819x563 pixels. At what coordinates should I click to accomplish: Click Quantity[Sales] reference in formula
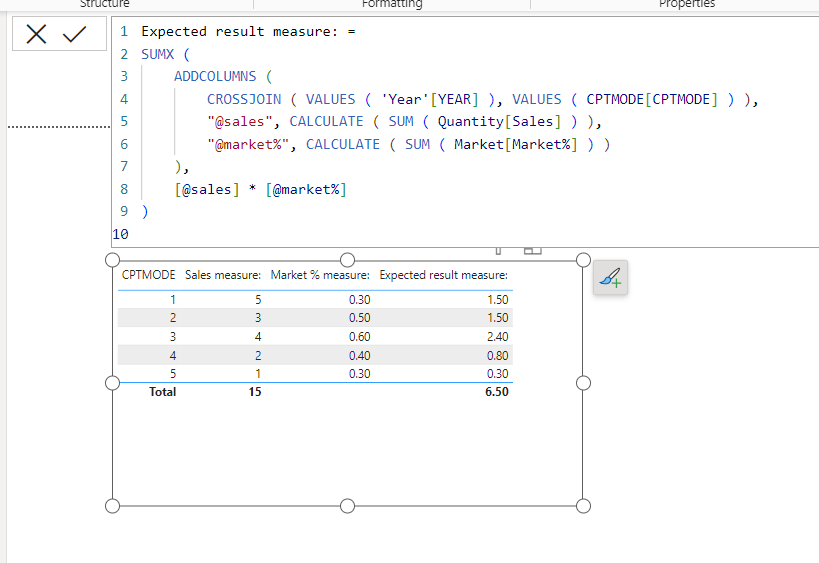click(x=499, y=121)
